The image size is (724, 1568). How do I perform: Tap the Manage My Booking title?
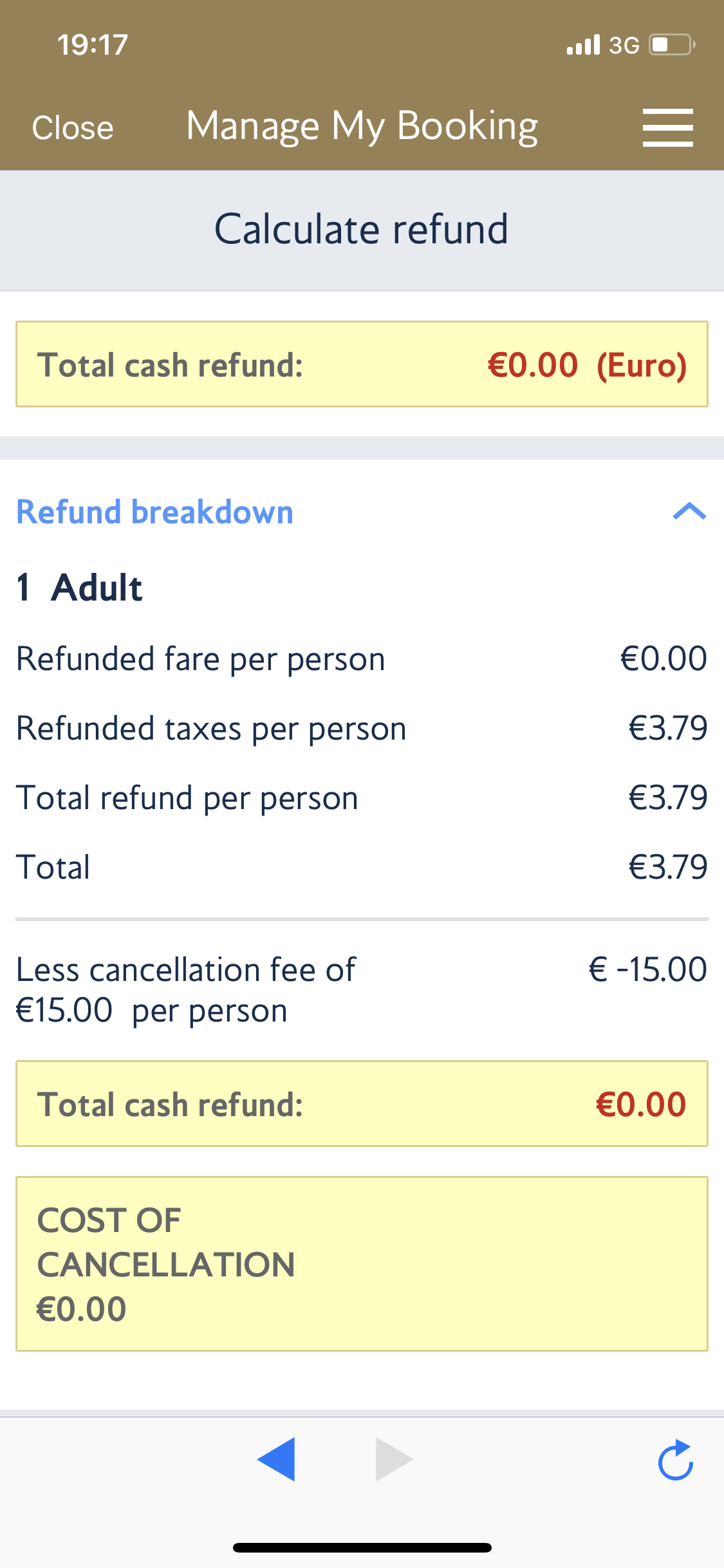click(362, 126)
